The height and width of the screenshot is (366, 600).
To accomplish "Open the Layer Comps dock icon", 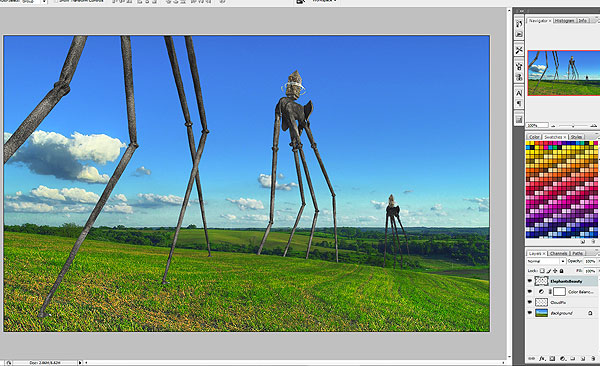I will pos(519,119).
